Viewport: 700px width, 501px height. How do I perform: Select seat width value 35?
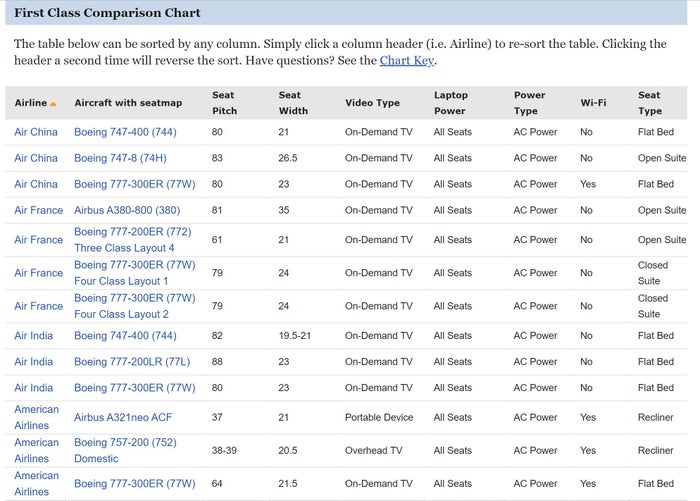[x=284, y=210]
